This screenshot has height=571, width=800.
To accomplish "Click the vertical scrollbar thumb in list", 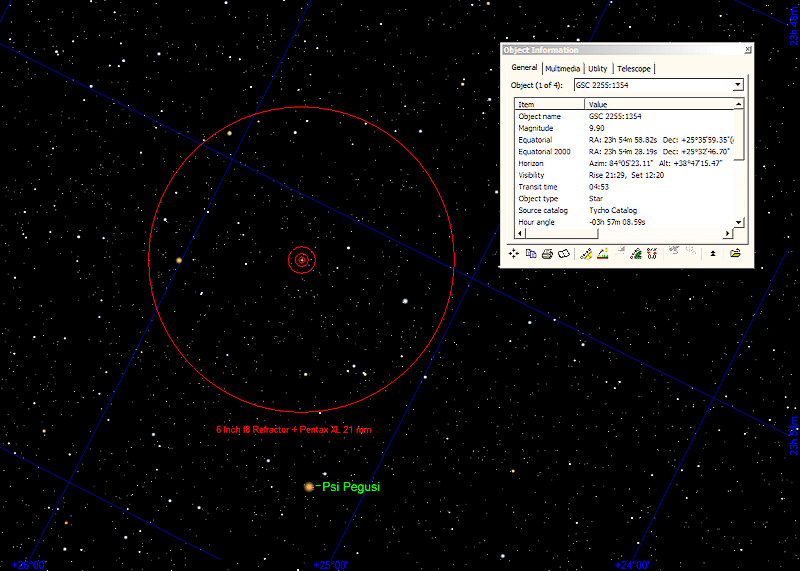I will 739,135.
